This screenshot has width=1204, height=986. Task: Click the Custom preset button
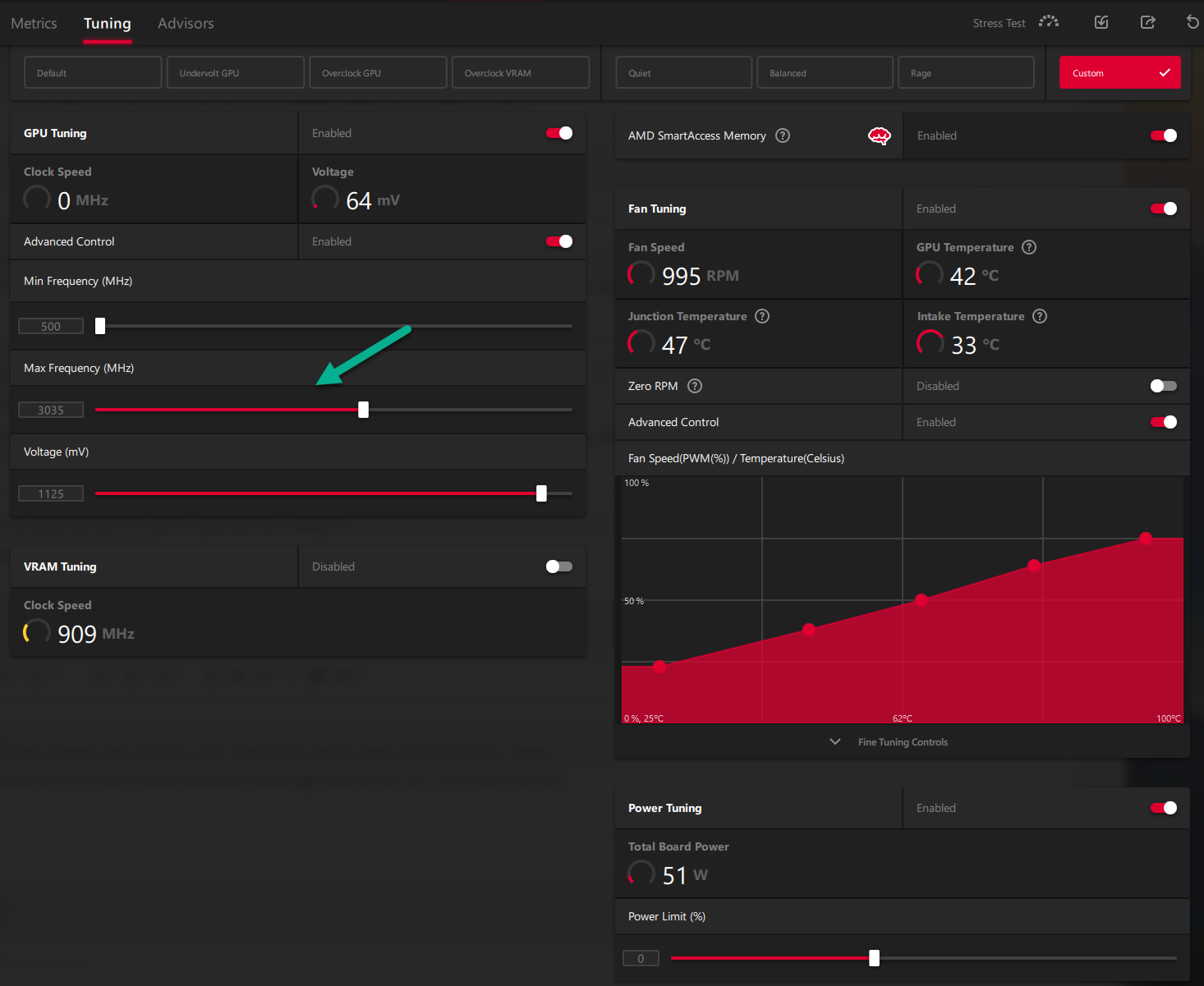click(1120, 72)
